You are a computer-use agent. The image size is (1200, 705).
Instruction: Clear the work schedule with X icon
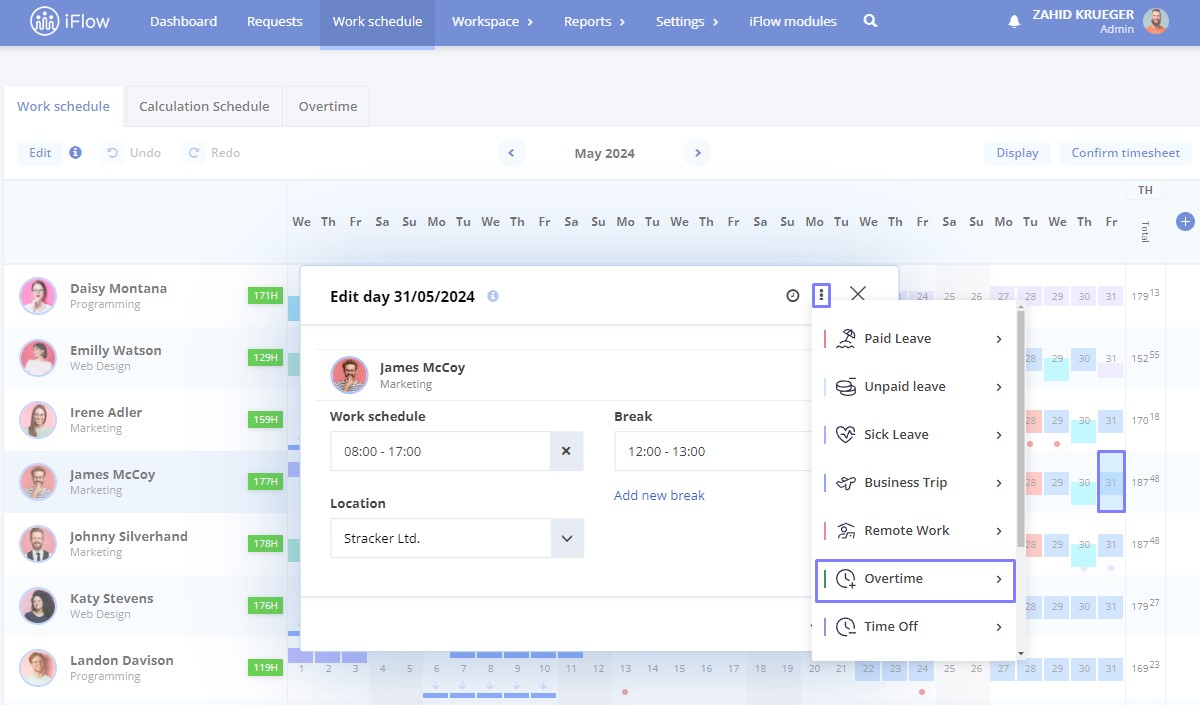[566, 451]
